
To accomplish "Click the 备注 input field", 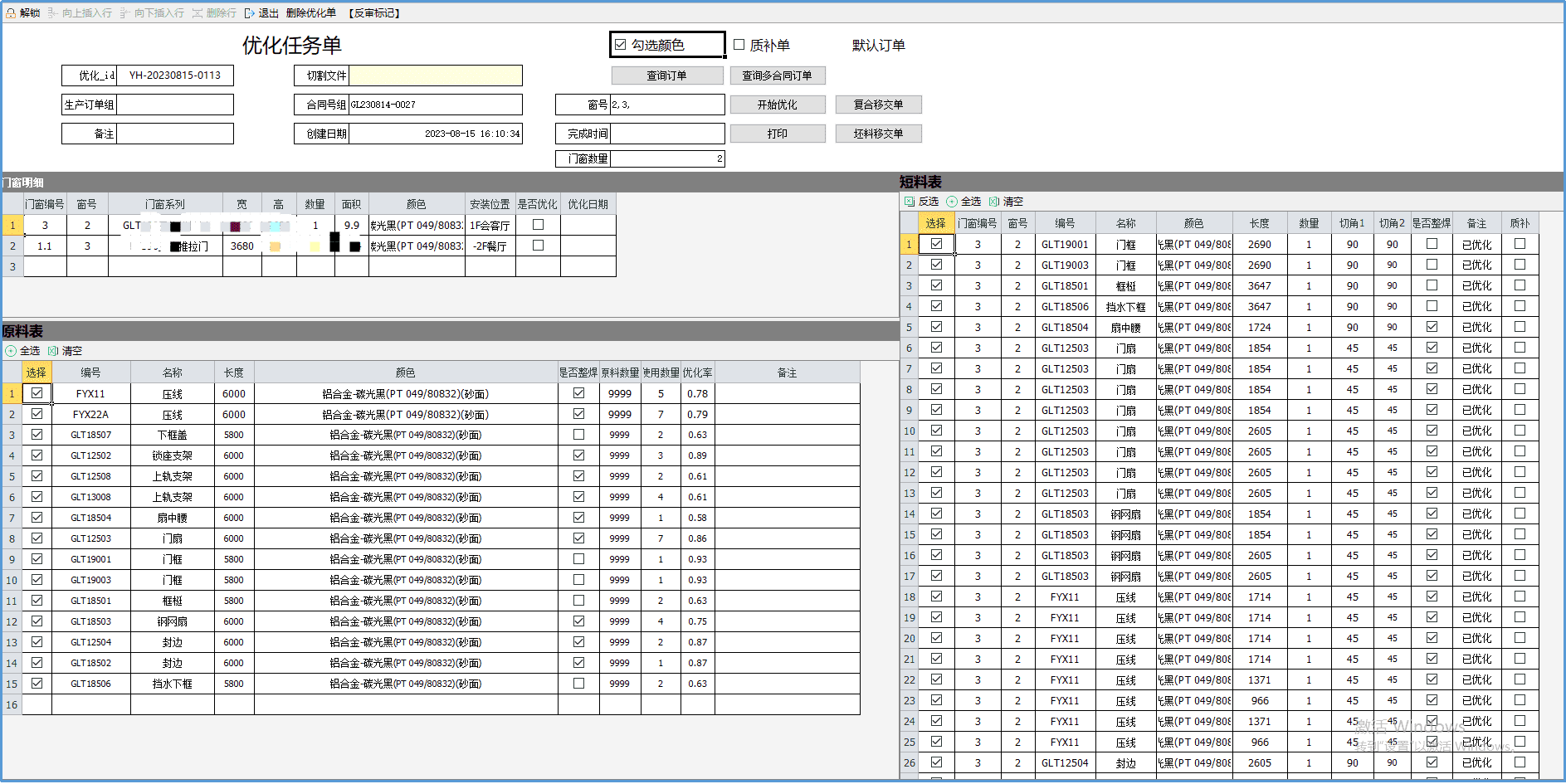I will (x=175, y=134).
